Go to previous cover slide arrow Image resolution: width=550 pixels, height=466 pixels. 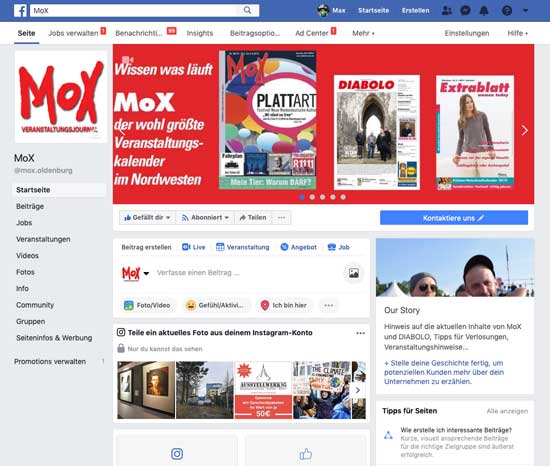[x=122, y=130]
